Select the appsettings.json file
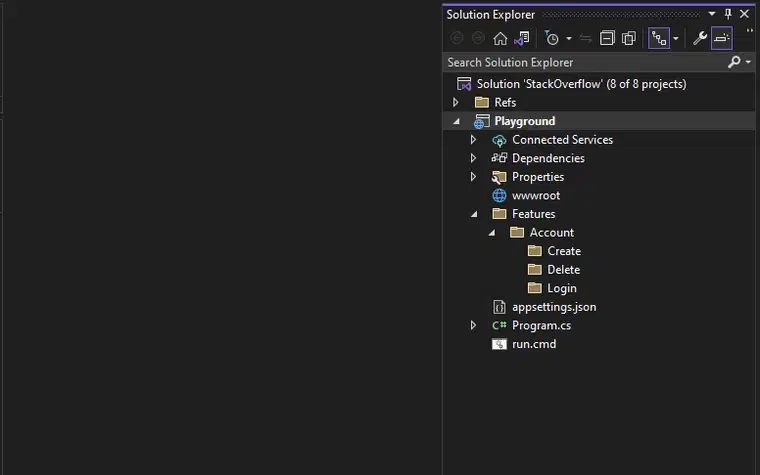760x475 pixels. pyautogui.click(x=554, y=307)
